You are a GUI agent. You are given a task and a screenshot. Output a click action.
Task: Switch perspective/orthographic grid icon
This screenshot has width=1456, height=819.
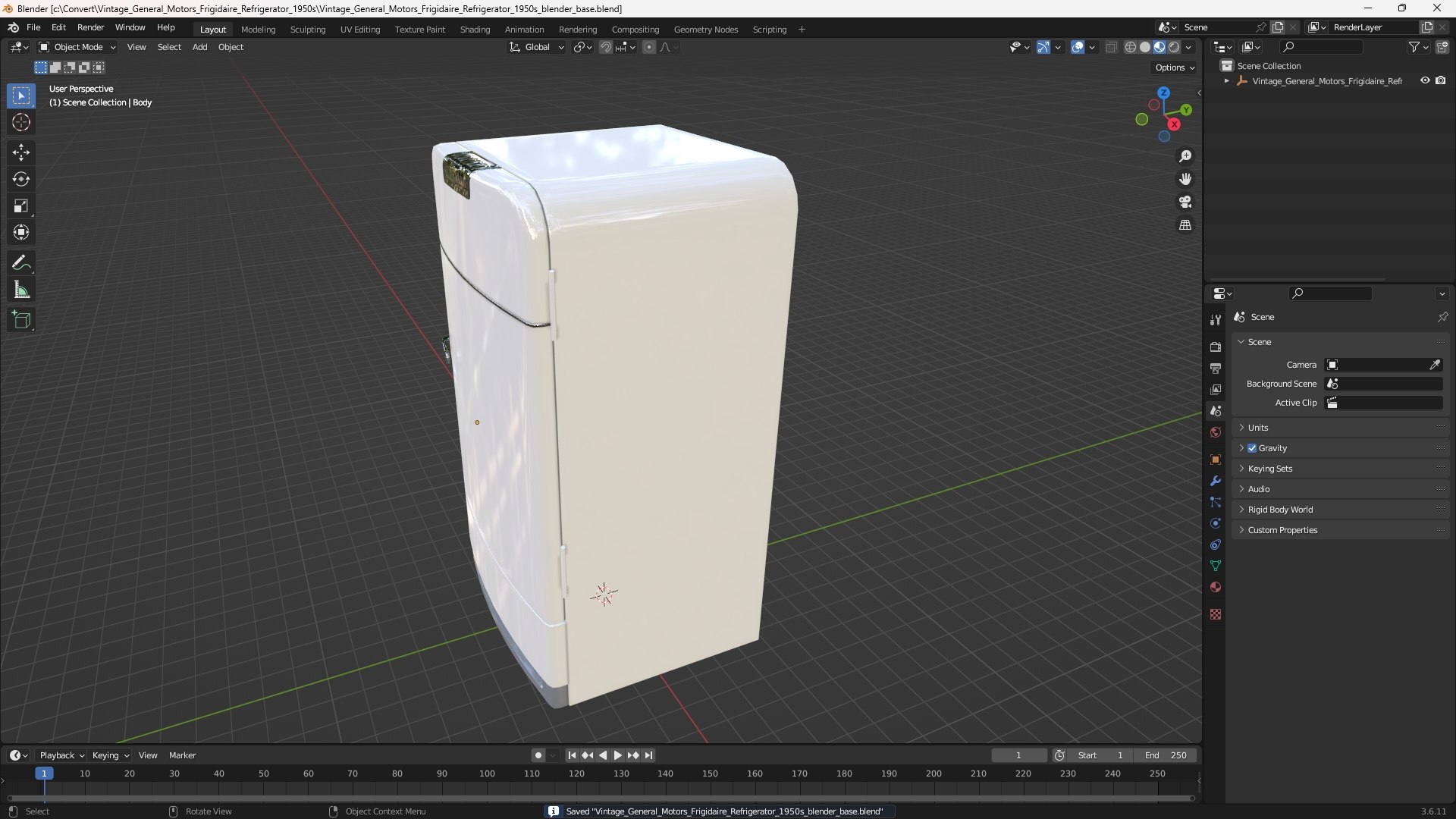coord(1185,225)
